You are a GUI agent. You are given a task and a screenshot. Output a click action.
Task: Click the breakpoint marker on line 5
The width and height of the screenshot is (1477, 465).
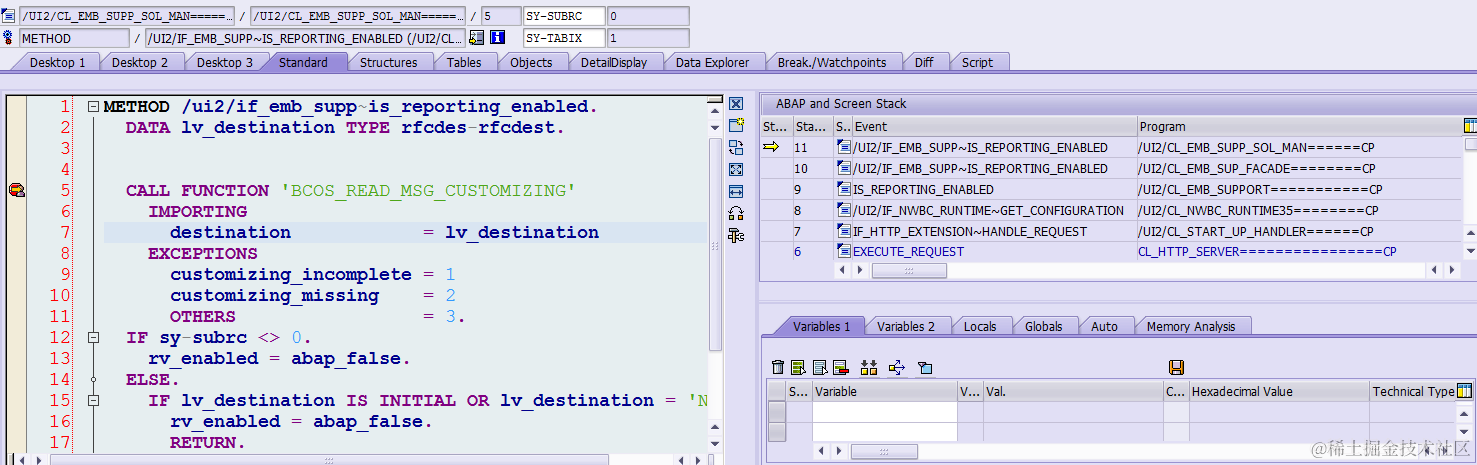point(16,190)
